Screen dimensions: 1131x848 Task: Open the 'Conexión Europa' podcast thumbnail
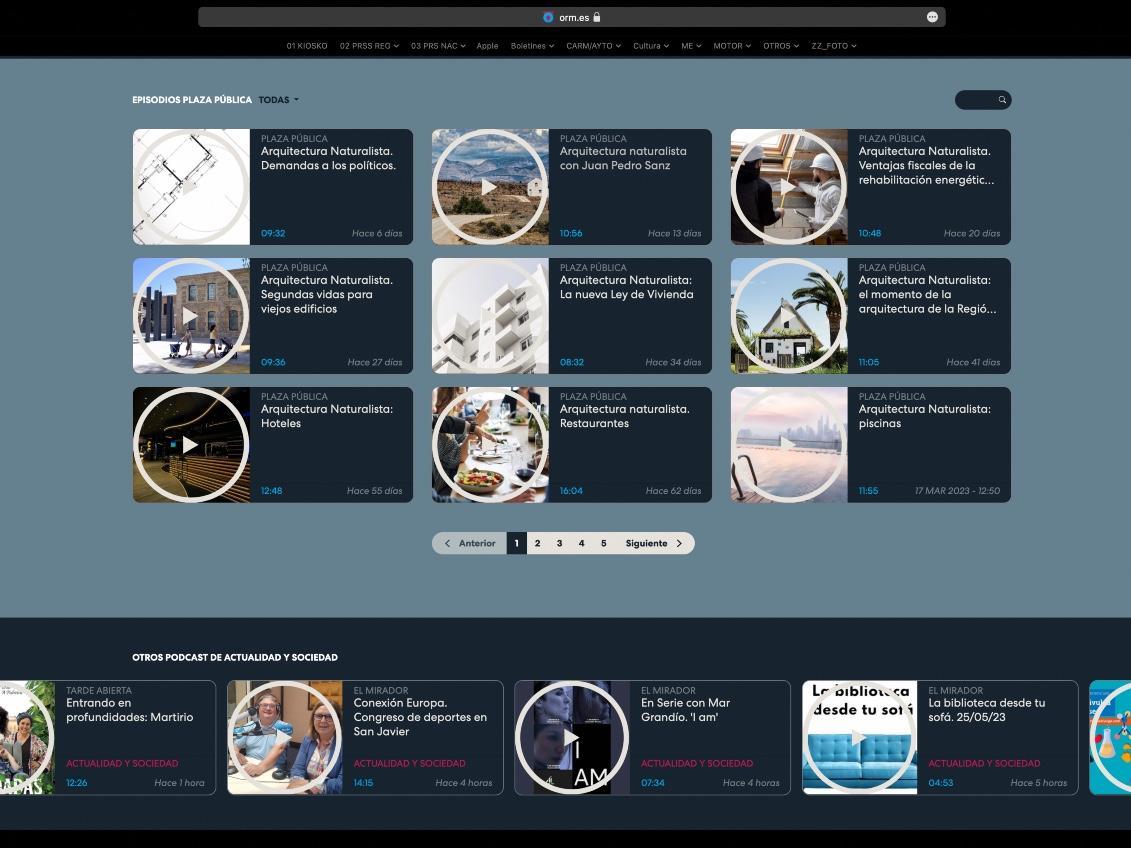point(285,738)
